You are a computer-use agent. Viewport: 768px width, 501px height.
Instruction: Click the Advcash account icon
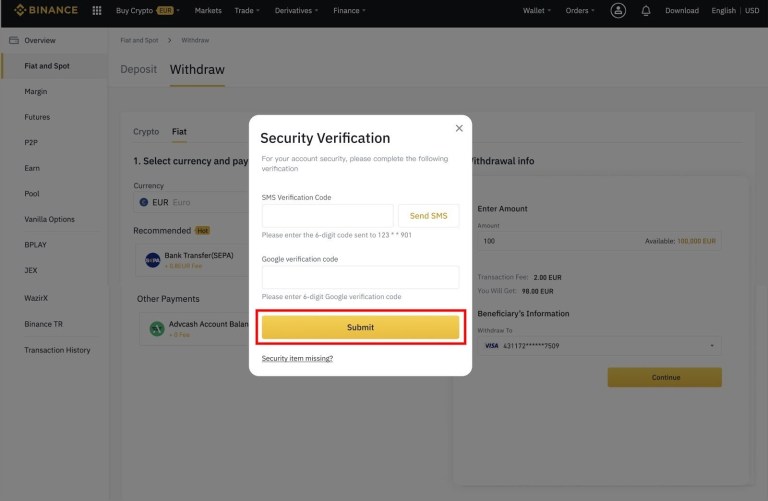pyautogui.click(x=157, y=328)
